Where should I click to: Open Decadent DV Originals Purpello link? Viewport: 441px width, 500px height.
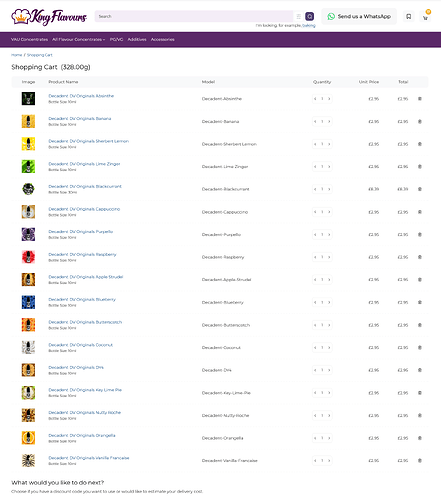[x=81, y=232]
